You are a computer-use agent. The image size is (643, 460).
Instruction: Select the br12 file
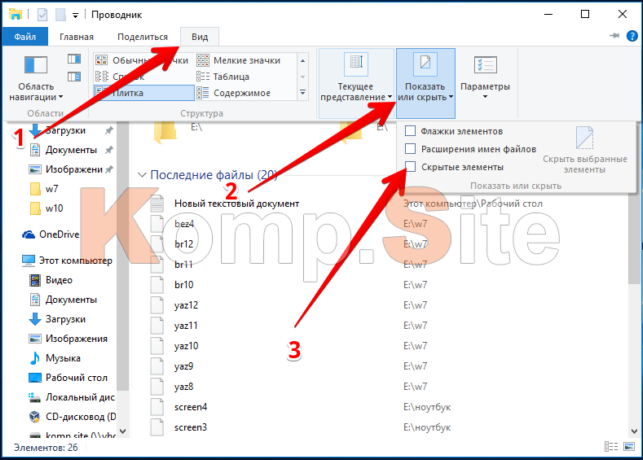click(x=184, y=244)
